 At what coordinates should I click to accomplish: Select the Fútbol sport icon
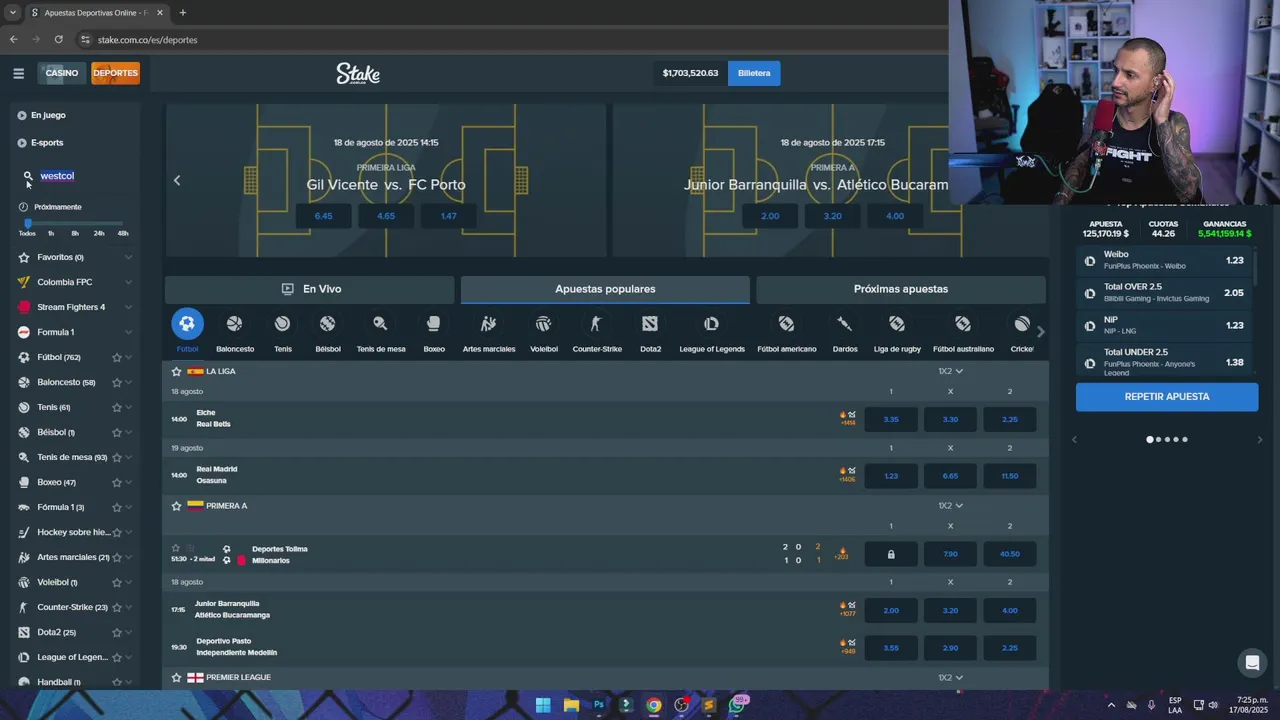[x=187, y=324]
